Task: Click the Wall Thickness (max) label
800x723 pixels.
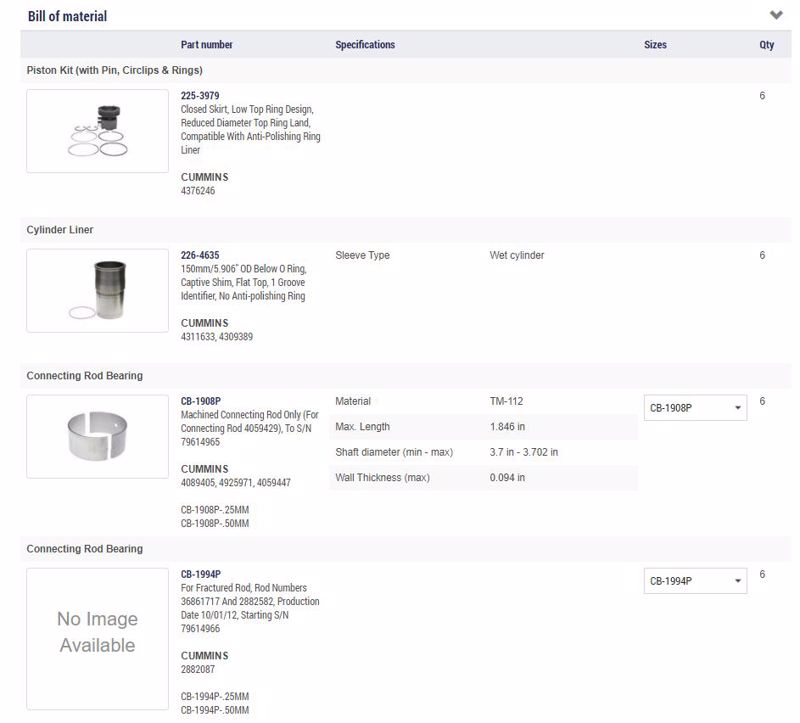Action: [x=383, y=478]
